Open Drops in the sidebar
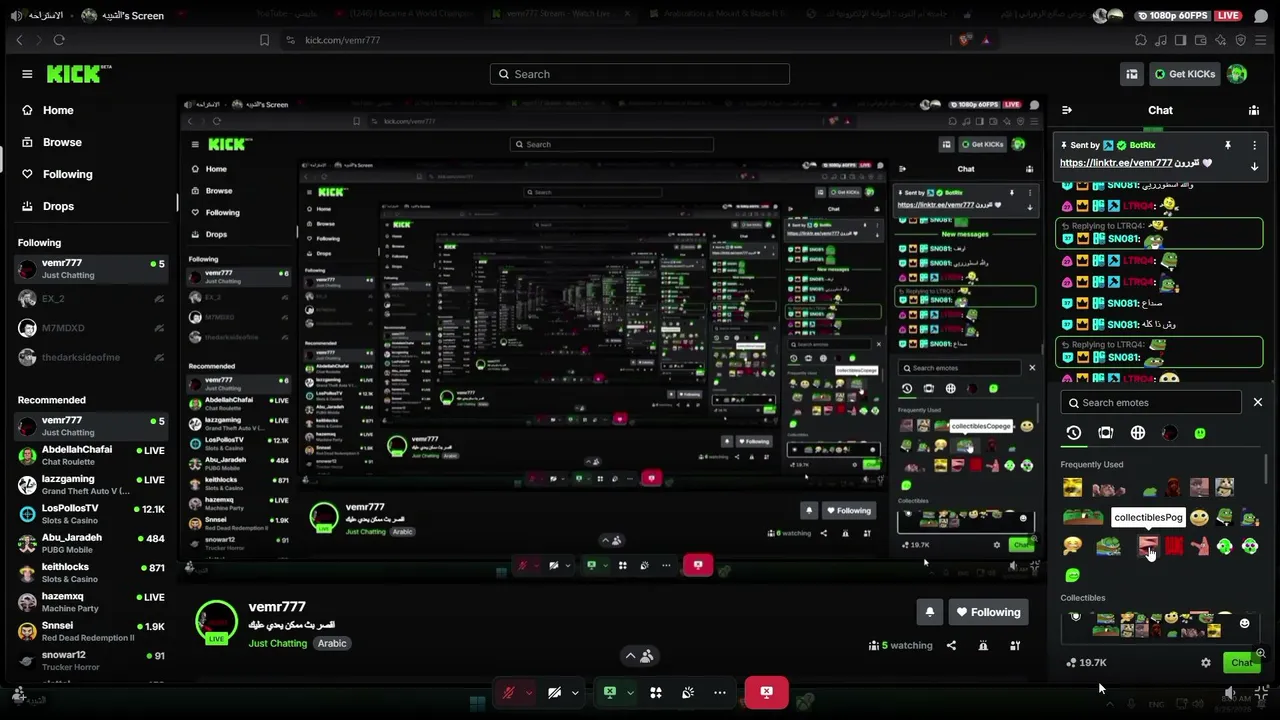The width and height of the screenshot is (1280, 720). 48,206
